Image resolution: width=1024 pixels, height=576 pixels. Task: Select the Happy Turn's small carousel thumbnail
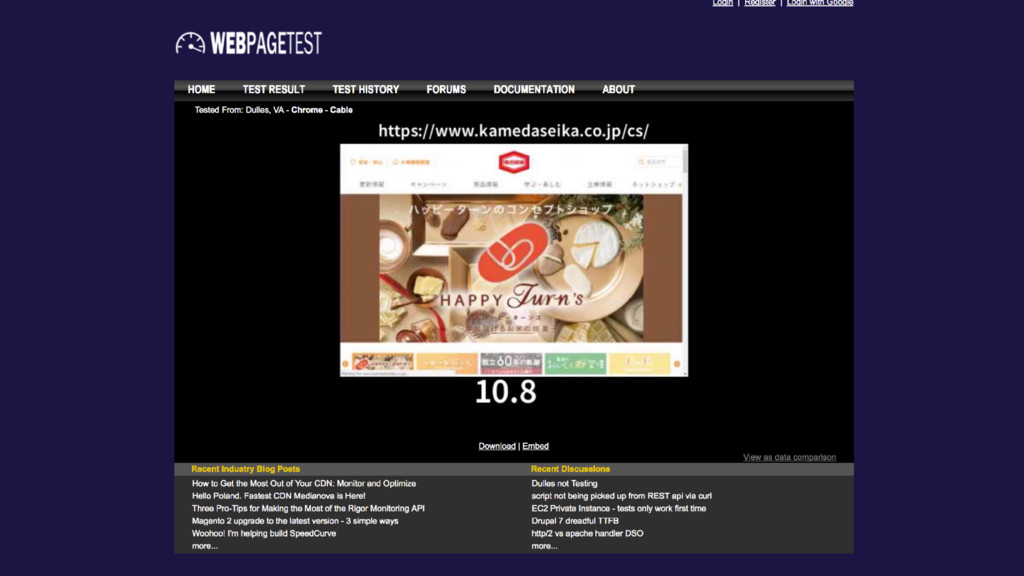[x=383, y=363]
